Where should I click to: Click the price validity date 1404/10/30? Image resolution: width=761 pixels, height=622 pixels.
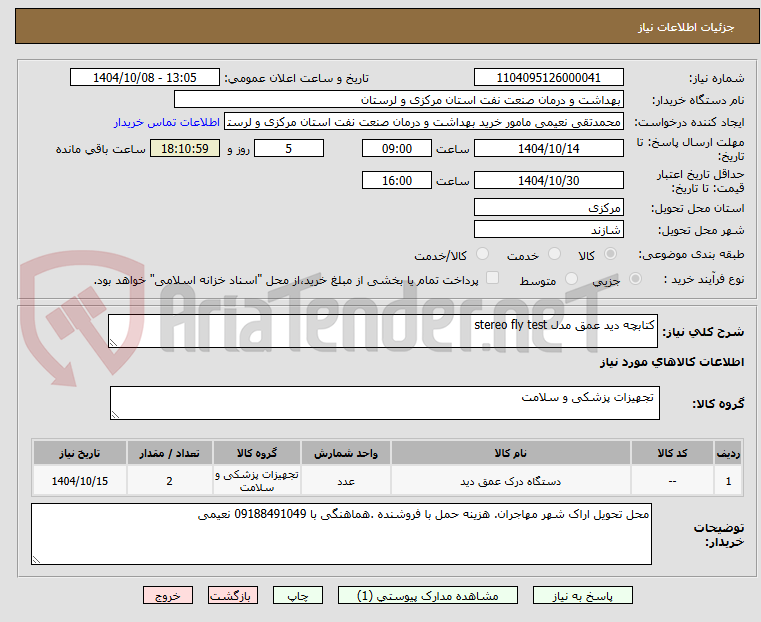tap(548, 180)
